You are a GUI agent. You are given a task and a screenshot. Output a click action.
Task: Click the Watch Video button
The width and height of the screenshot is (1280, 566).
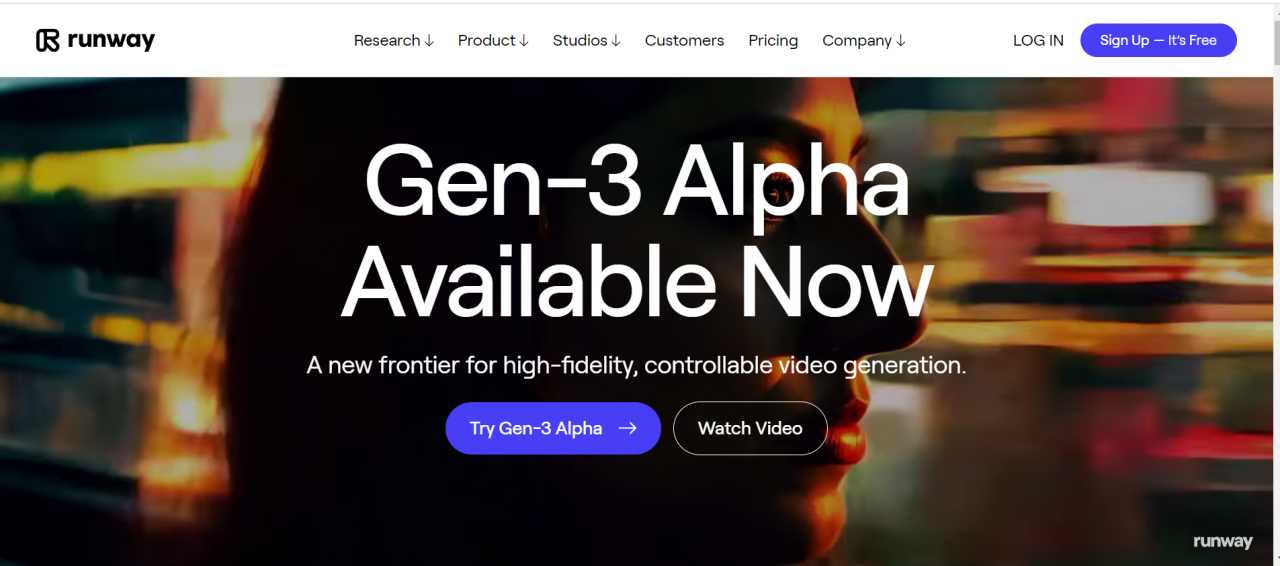point(750,428)
